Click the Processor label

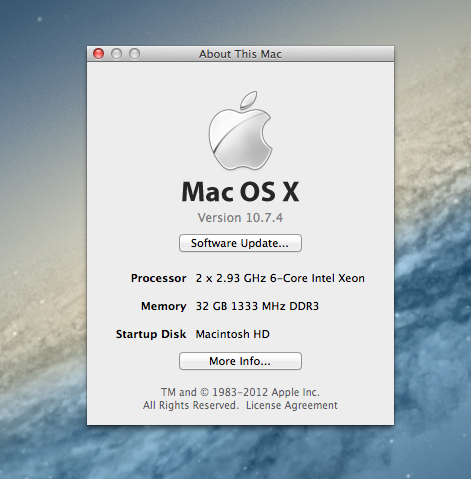click(x=158, y=278)
